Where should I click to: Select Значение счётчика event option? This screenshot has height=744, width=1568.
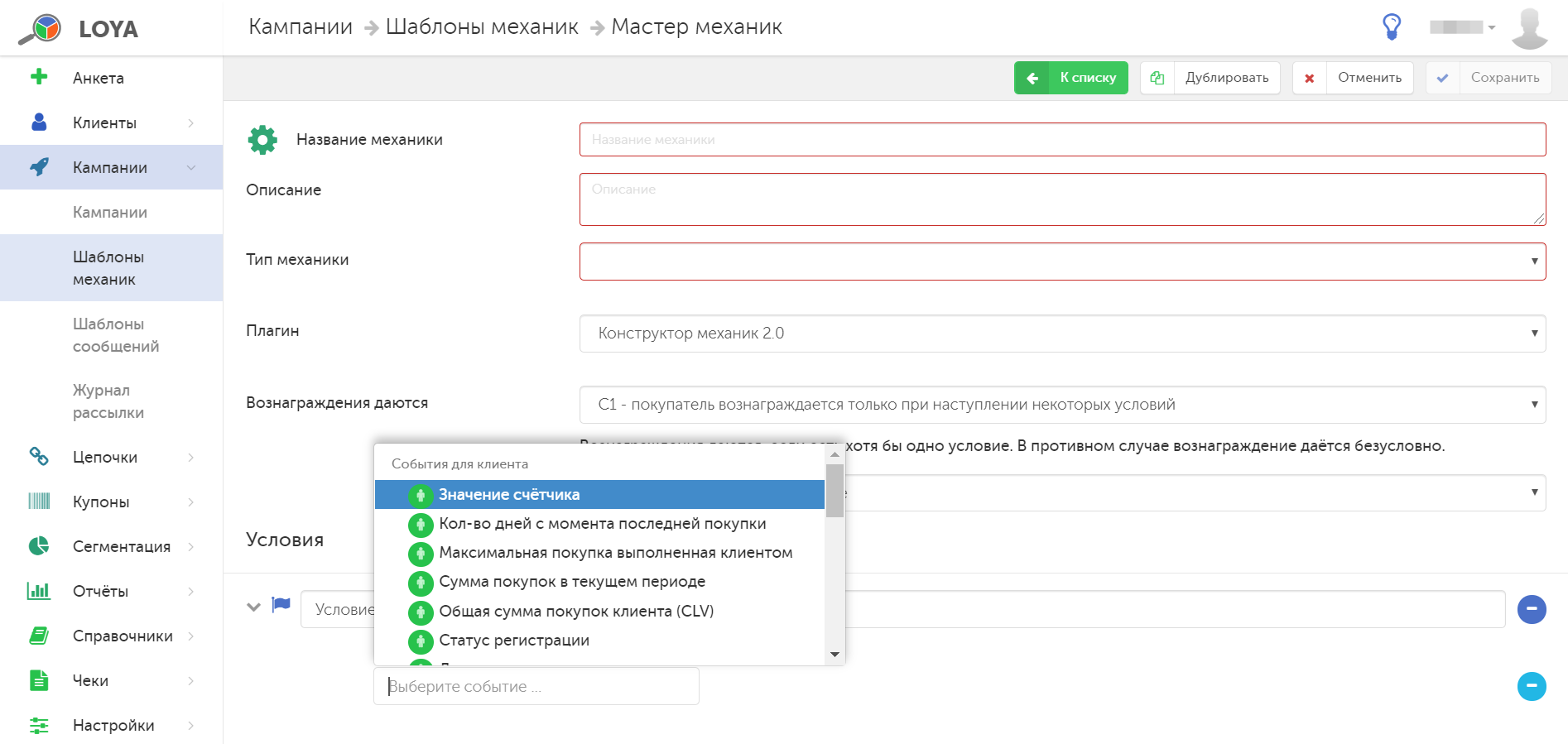599,495
